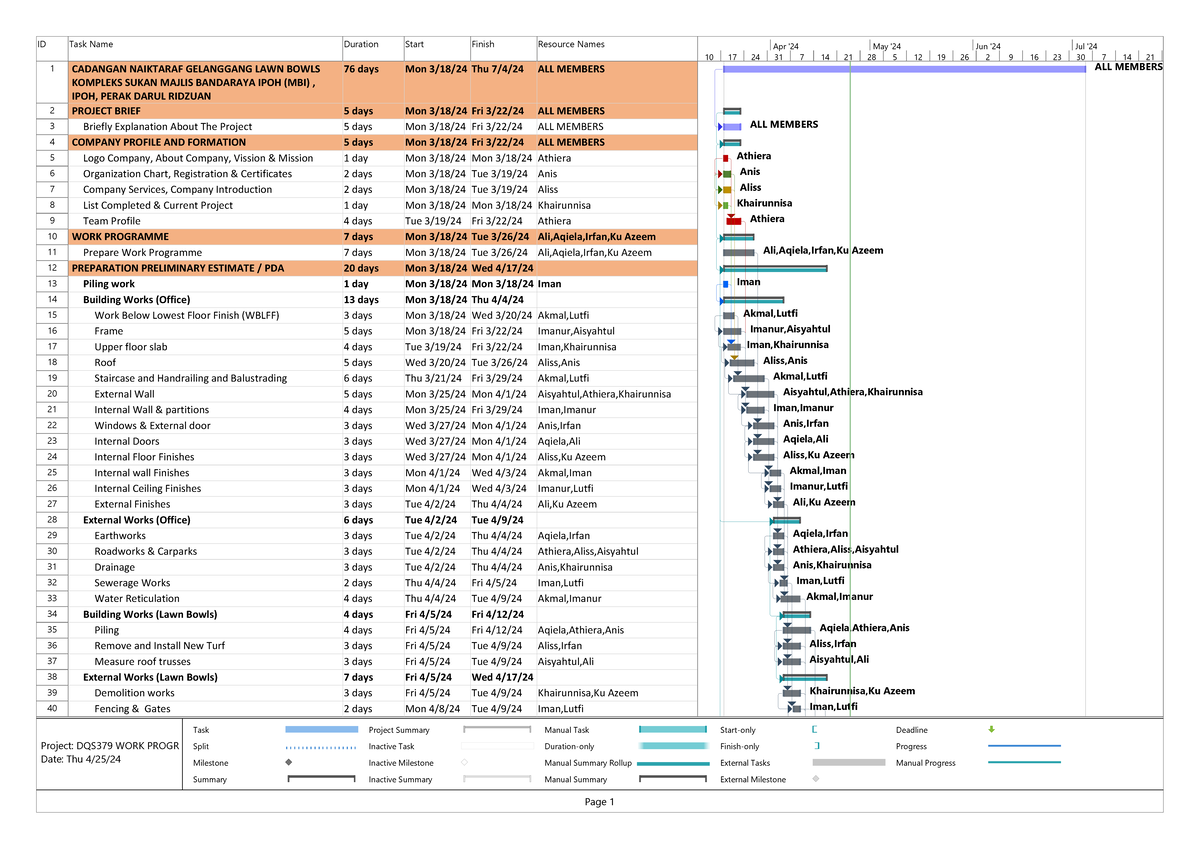The width and height of the screenshot is (1200, 849).
Task: Click the Manual Summary Rollup sample in the legend
Action: 672,762
